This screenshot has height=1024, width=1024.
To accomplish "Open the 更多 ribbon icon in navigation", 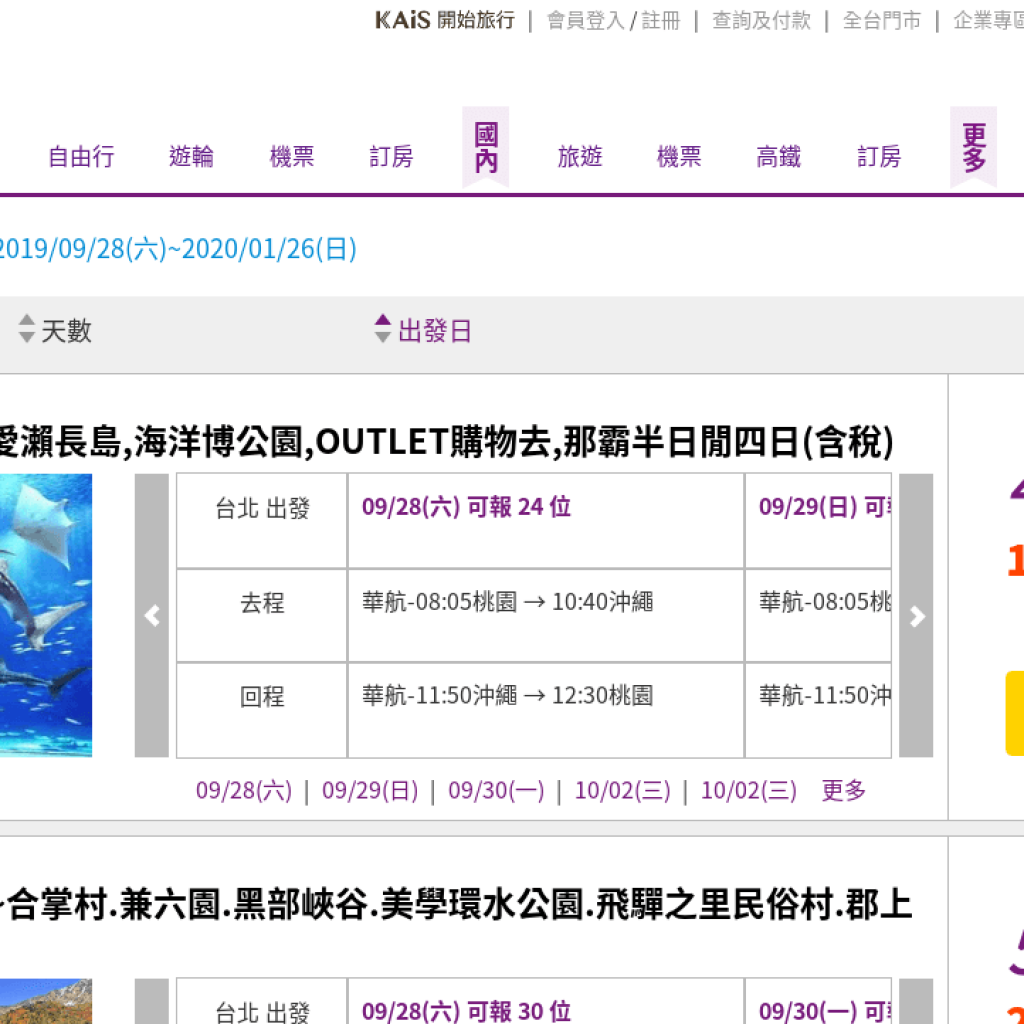I will pos(974,145).
